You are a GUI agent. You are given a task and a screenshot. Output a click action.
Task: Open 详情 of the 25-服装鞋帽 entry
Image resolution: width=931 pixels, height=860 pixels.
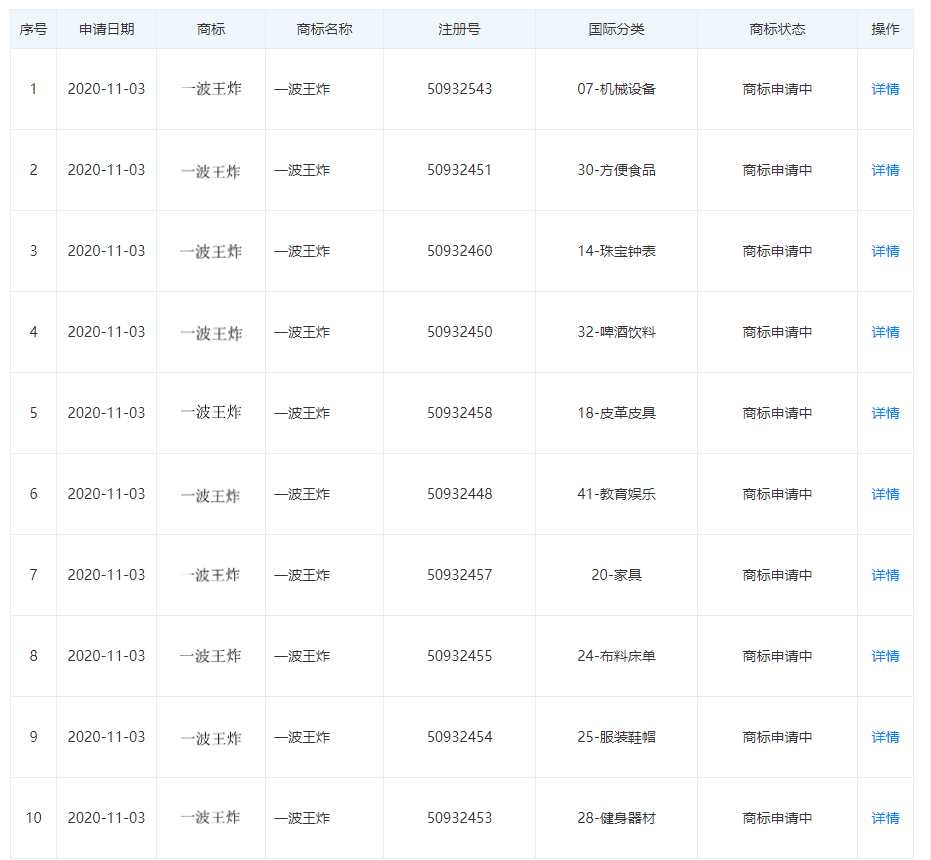885,737
